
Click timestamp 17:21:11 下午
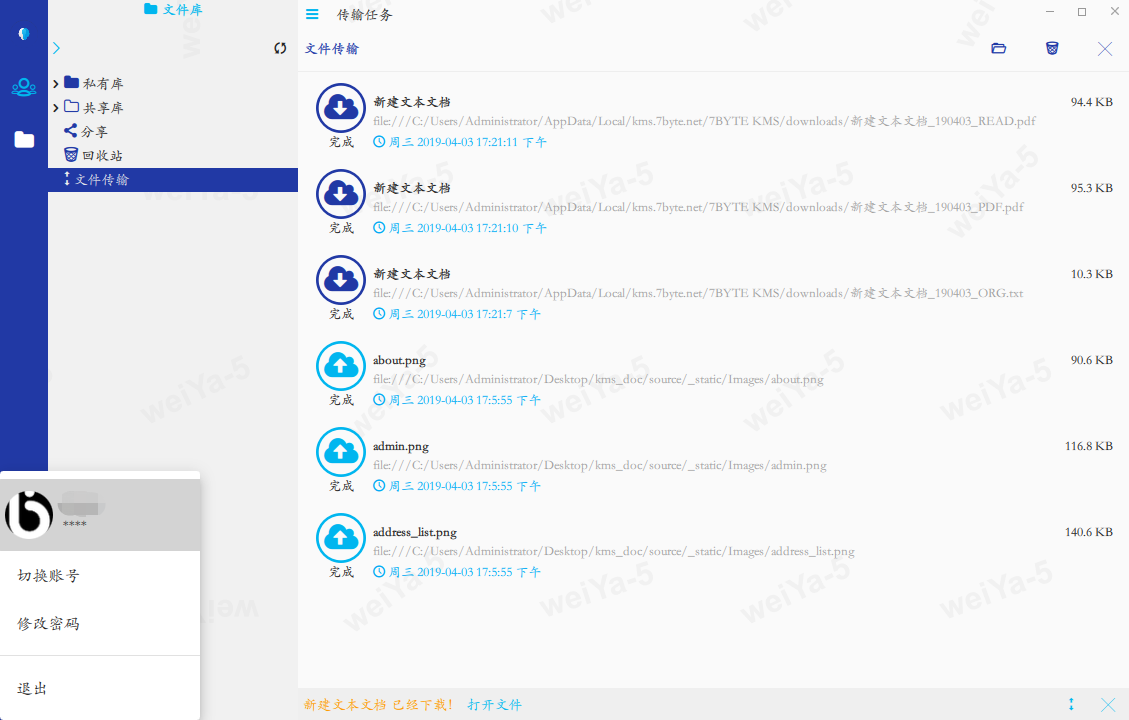point(459,142)
